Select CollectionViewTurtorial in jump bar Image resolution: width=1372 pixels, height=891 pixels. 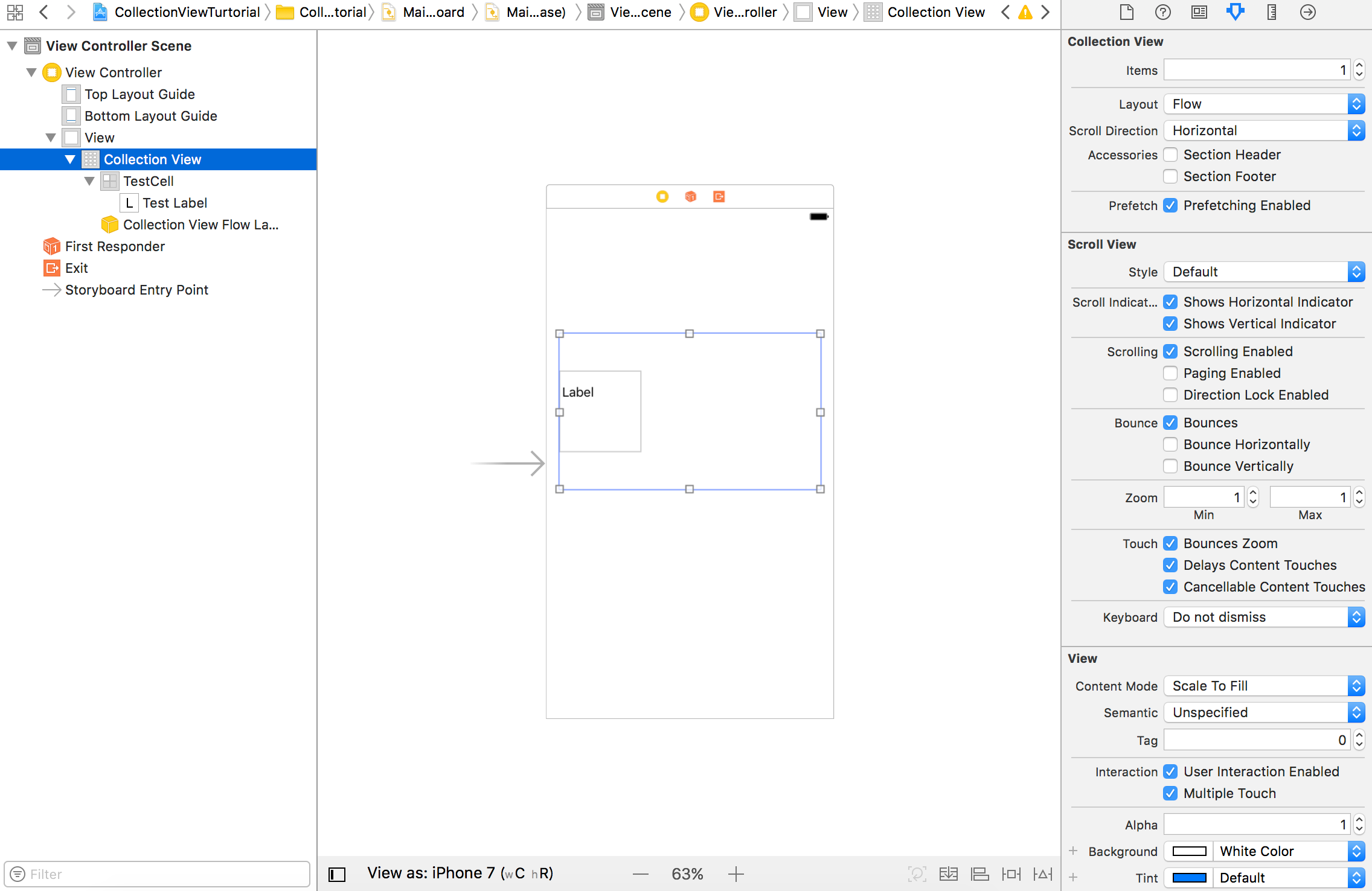(176, 12)
